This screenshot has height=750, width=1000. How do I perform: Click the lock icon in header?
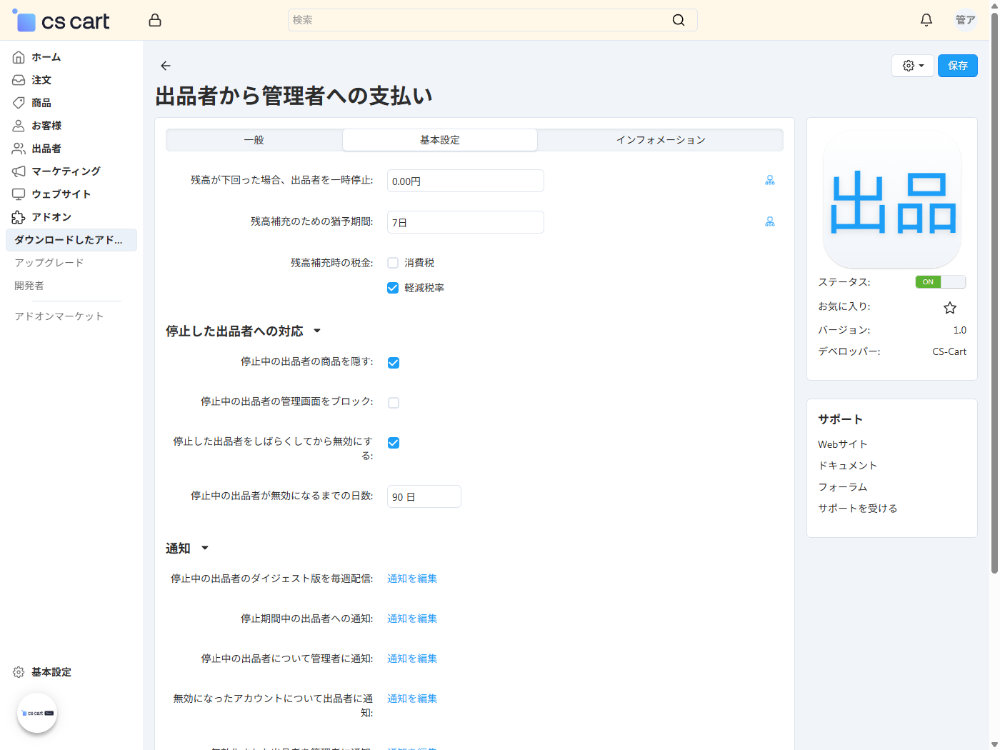154,20
